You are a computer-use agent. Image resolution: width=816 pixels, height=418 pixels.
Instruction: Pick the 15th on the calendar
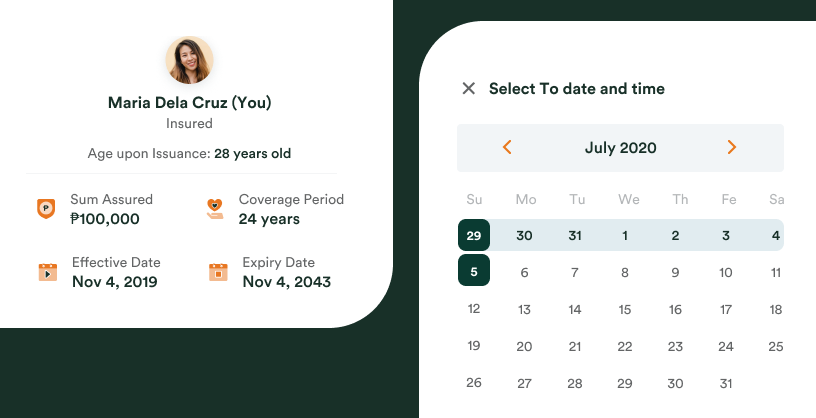pos(625,309)
